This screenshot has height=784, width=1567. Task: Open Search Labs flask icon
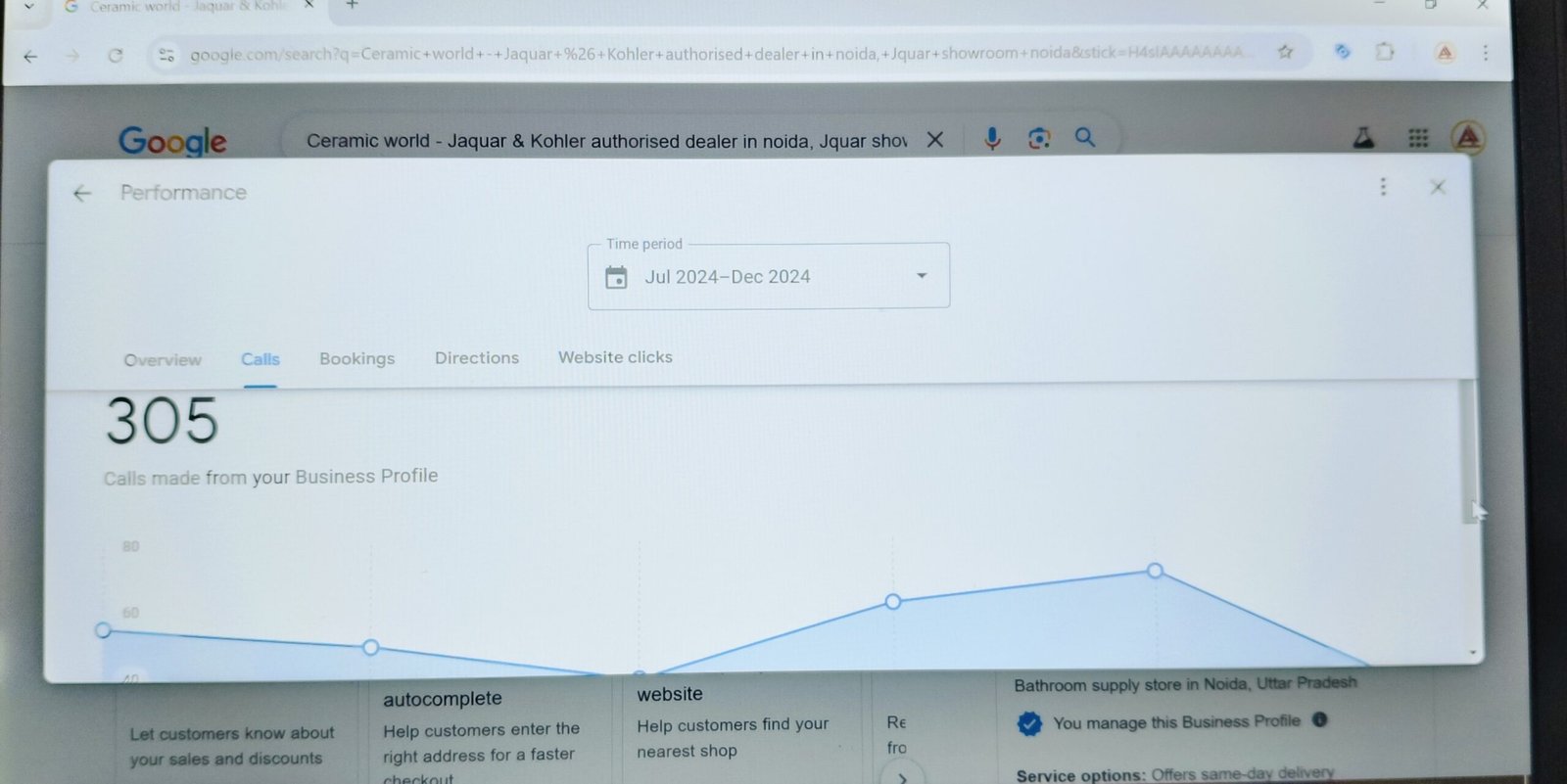(x=1363, y=137)
